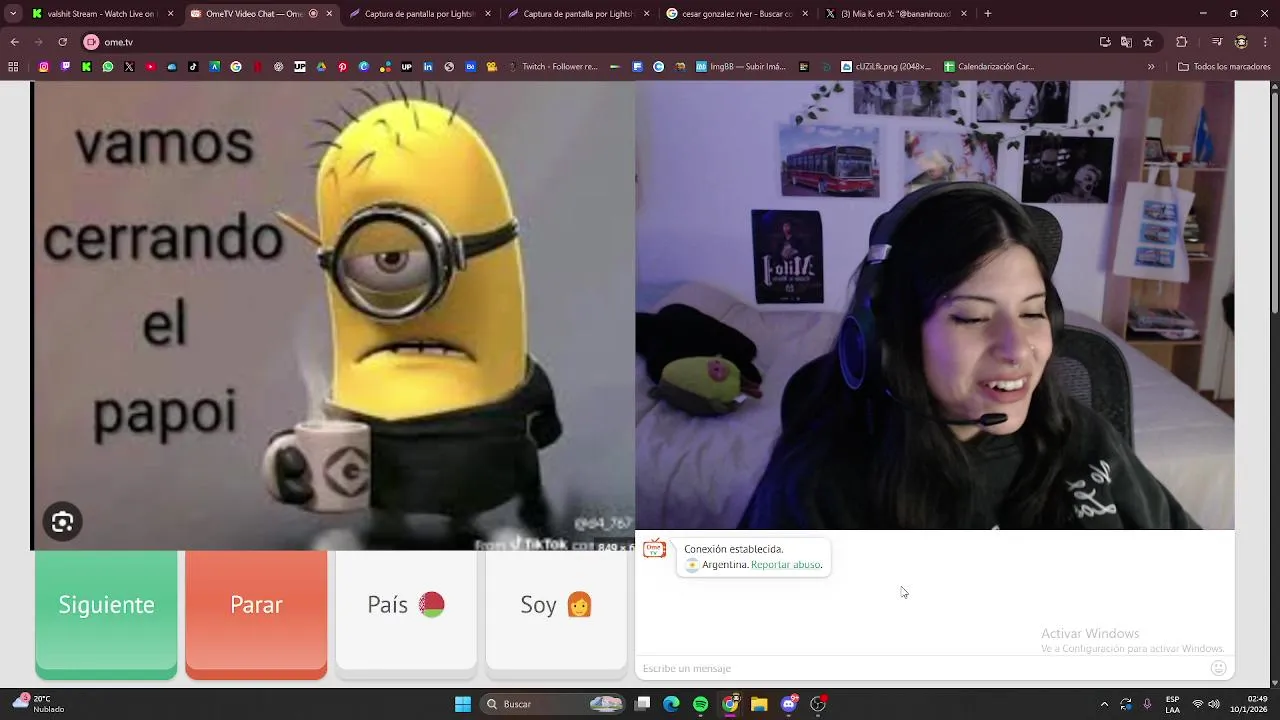Open the media control icon in Chrome toolbar
The height and width of the screenshot is (720, 1280).
coord(1217,42)
